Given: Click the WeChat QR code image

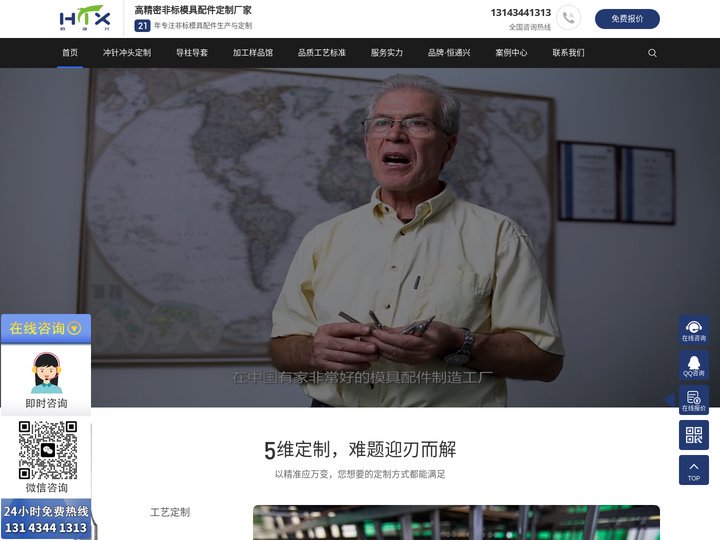Looking at the screenshot, I should pos(48,450).
